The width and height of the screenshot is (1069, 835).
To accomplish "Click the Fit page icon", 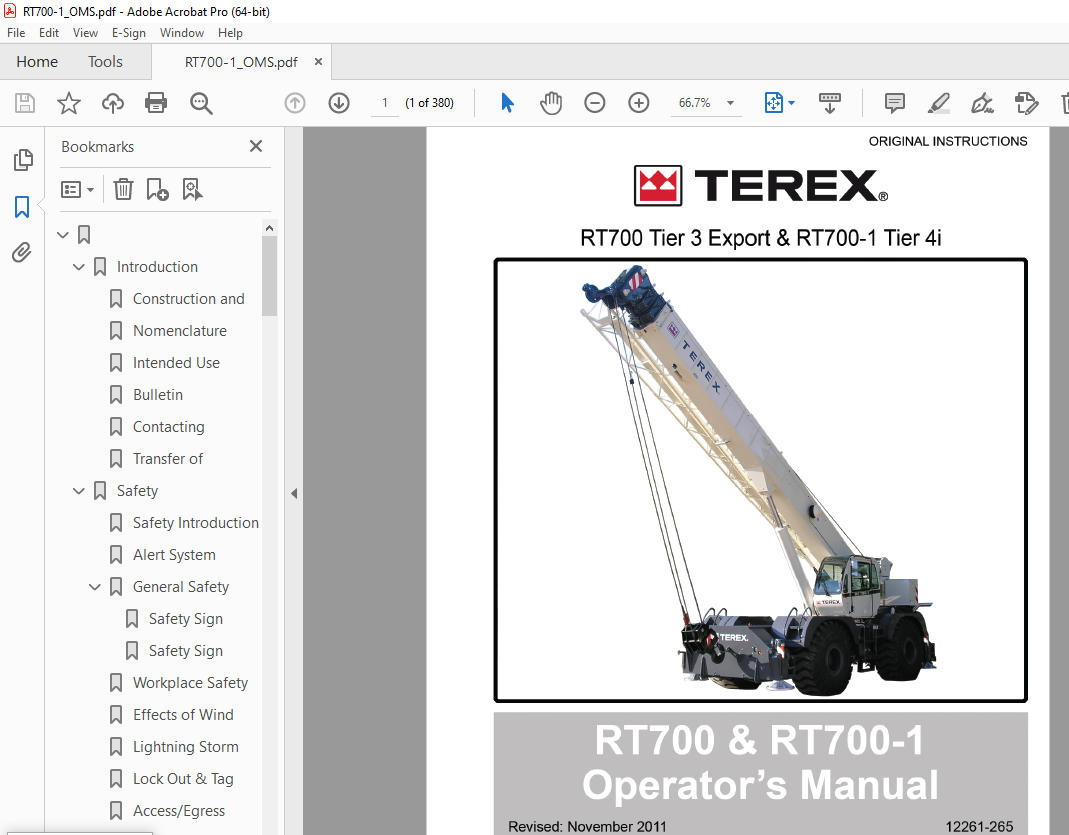I will pyautogui.click(x=774, y=103).
